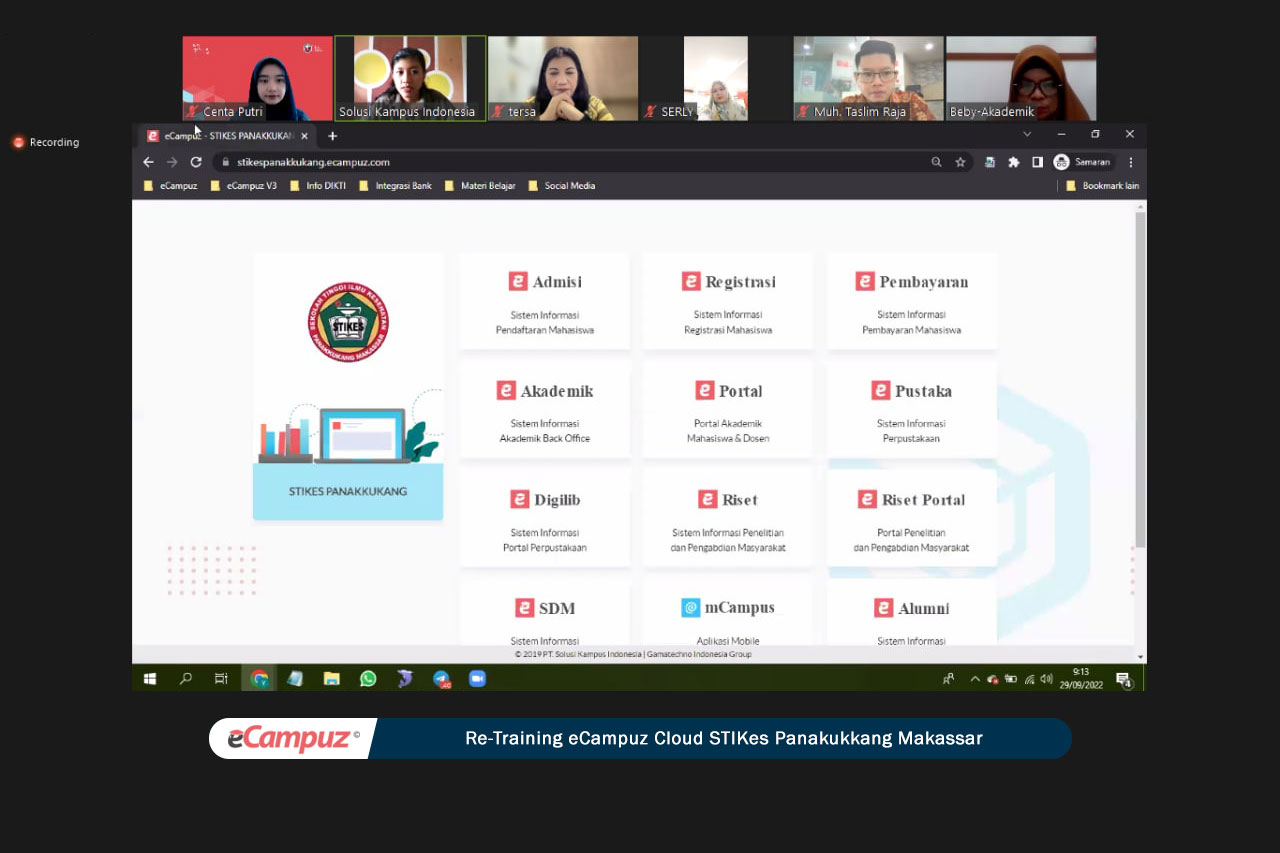
Task: Click the scrollbar down arrow
Action: [1141, 657]
